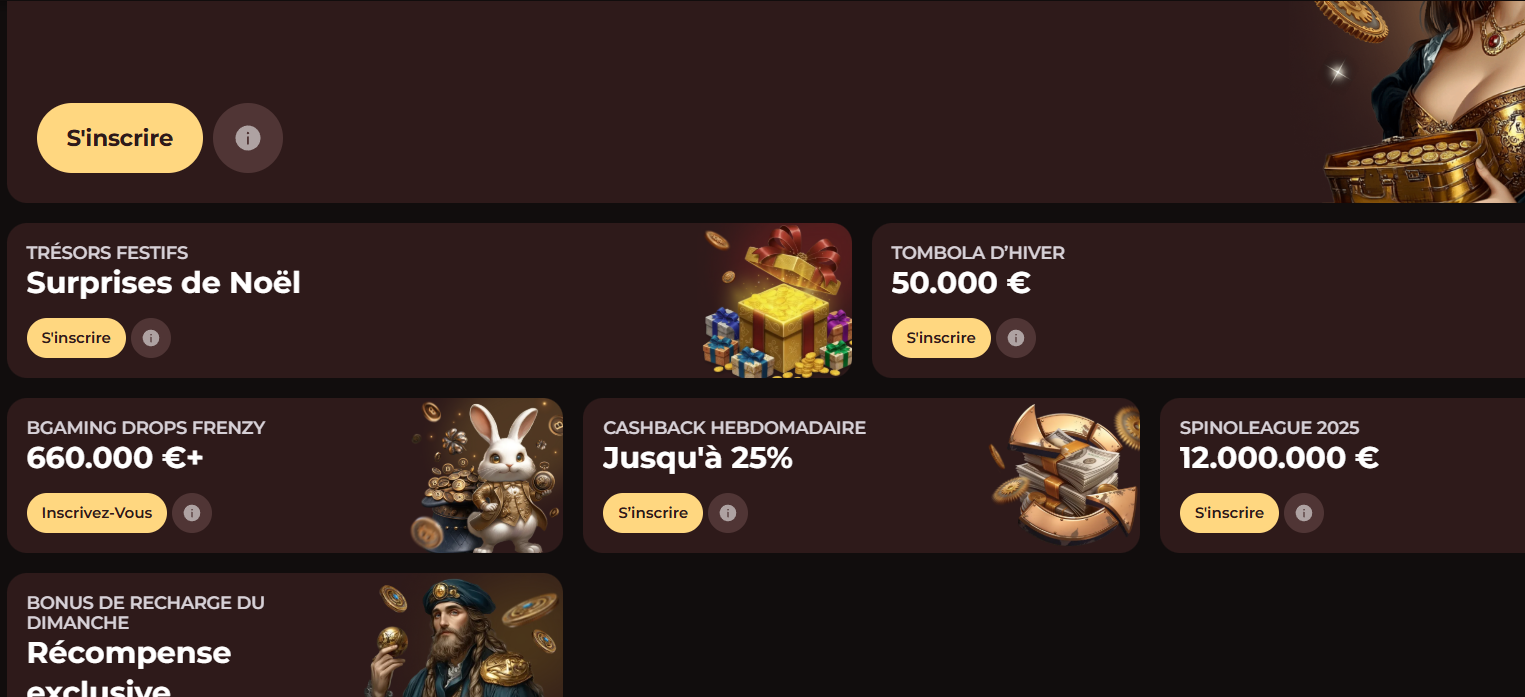Screen dimensions: 1525x697
Task: Click the large S'inscrire banner button
Action: click(x=120, y=138)
